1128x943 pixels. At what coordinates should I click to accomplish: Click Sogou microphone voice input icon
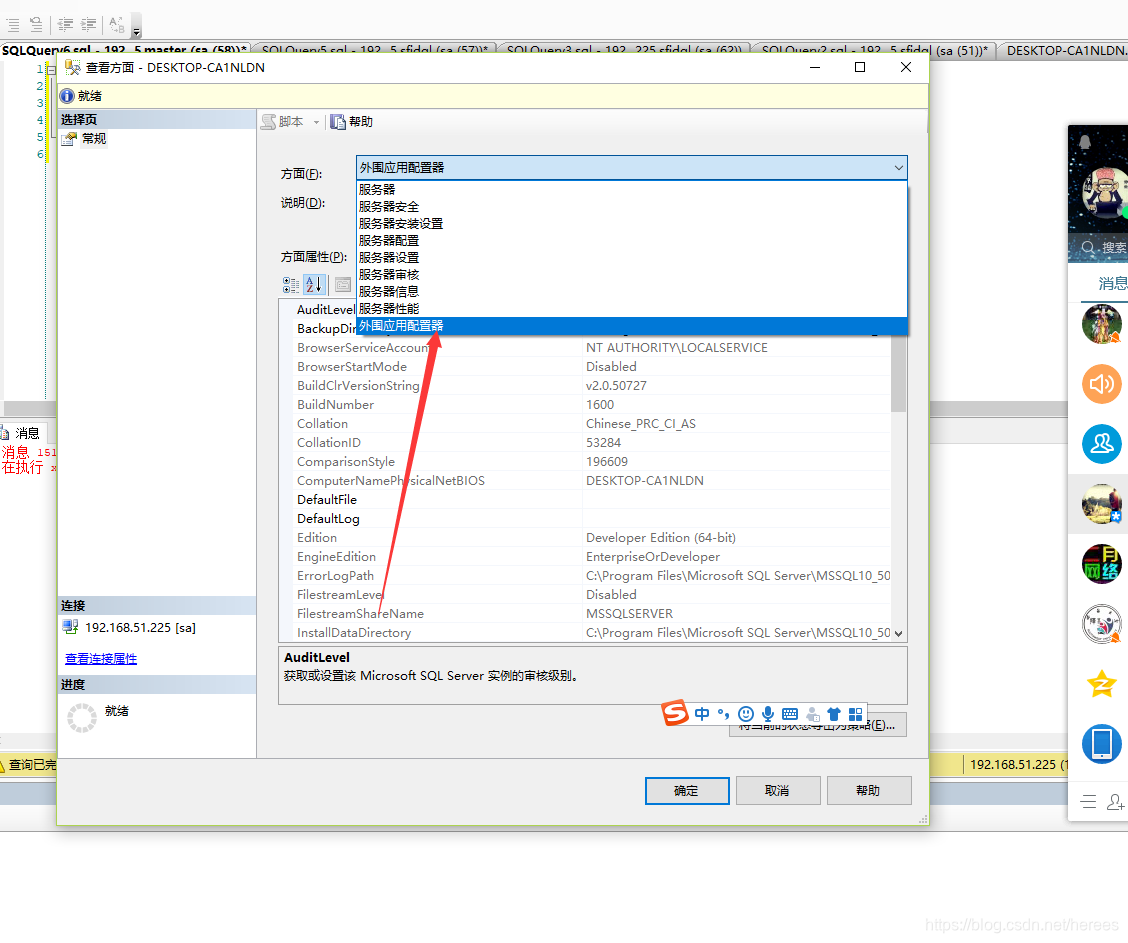768,714
